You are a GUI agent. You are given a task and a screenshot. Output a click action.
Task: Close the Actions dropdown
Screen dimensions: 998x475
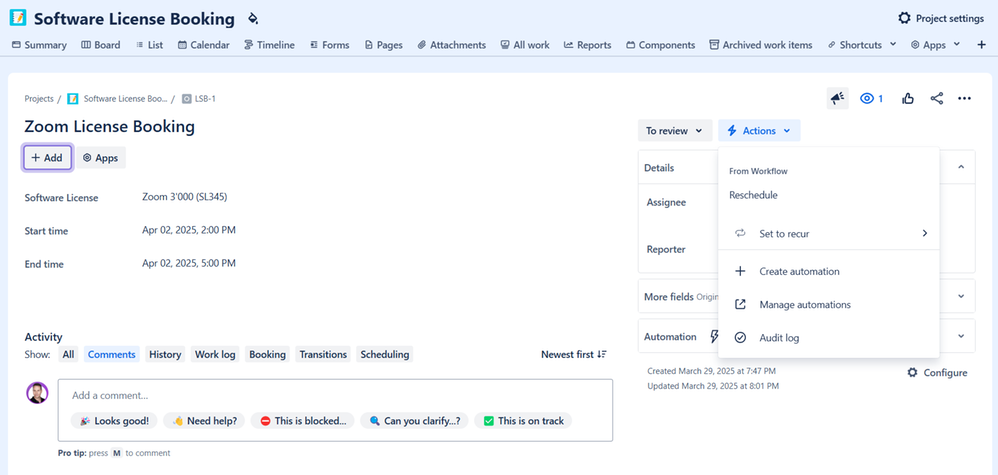[759, 131]
